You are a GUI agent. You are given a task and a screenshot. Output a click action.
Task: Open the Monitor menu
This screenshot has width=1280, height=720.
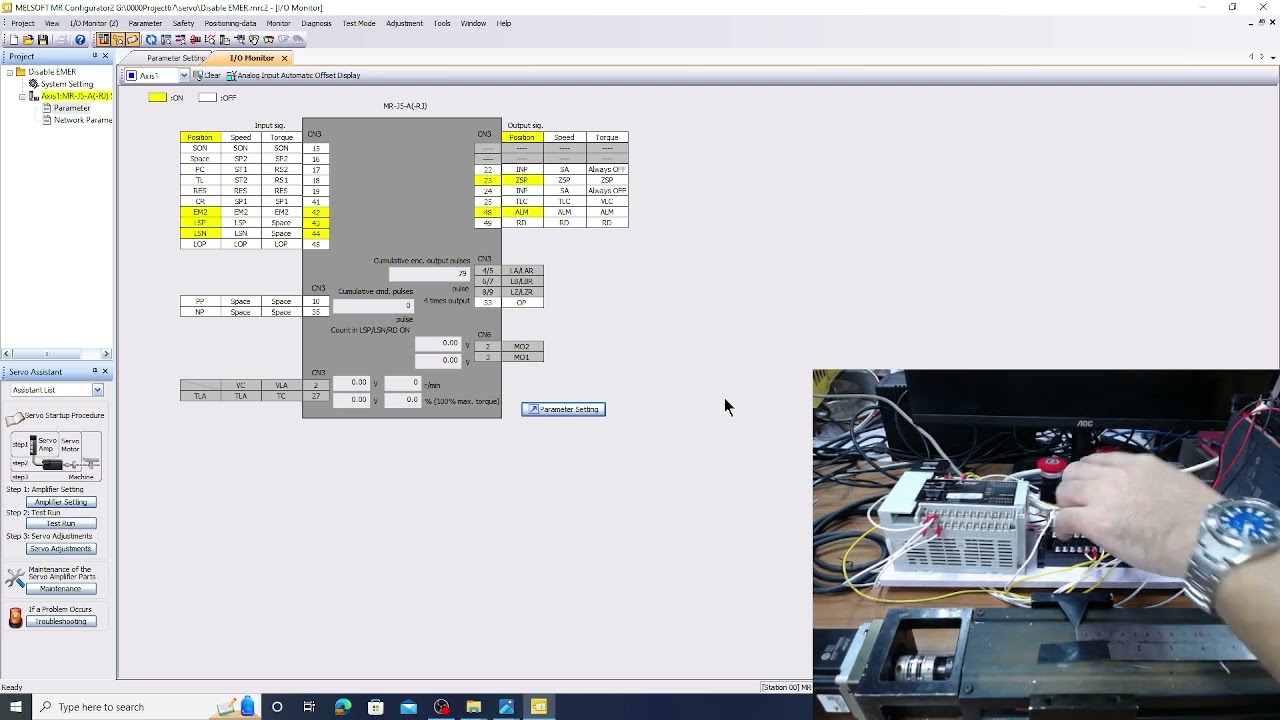(278, 23)
